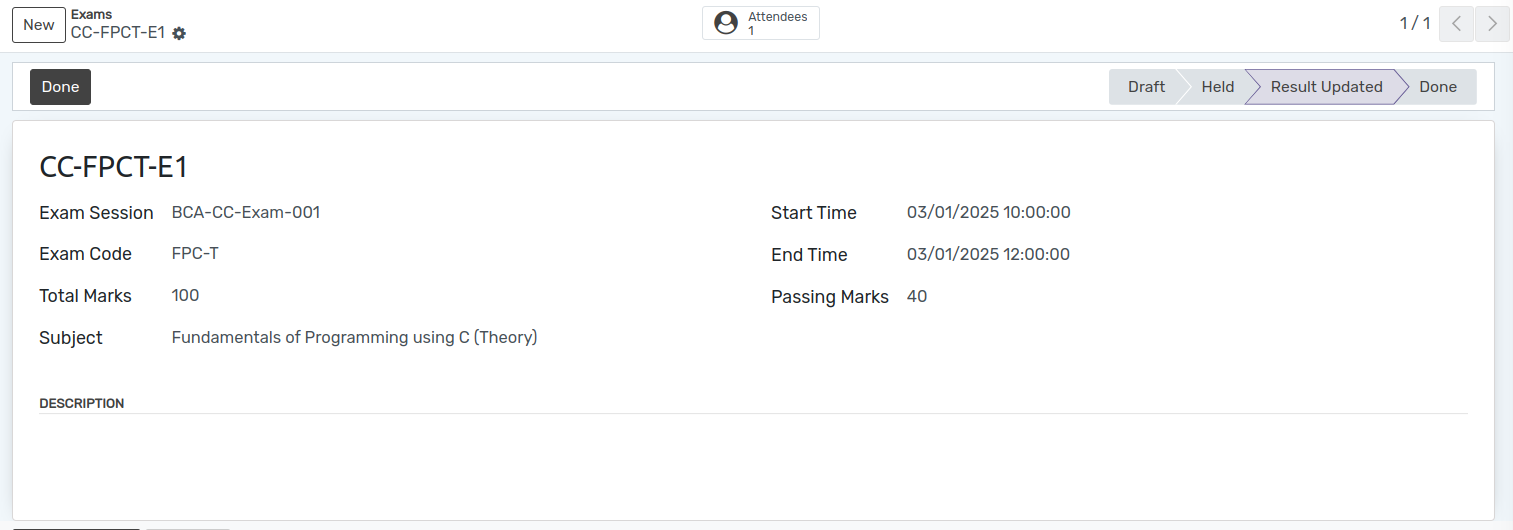Go to next record arrow
Screen dimensions: 1513x530
1492,24
